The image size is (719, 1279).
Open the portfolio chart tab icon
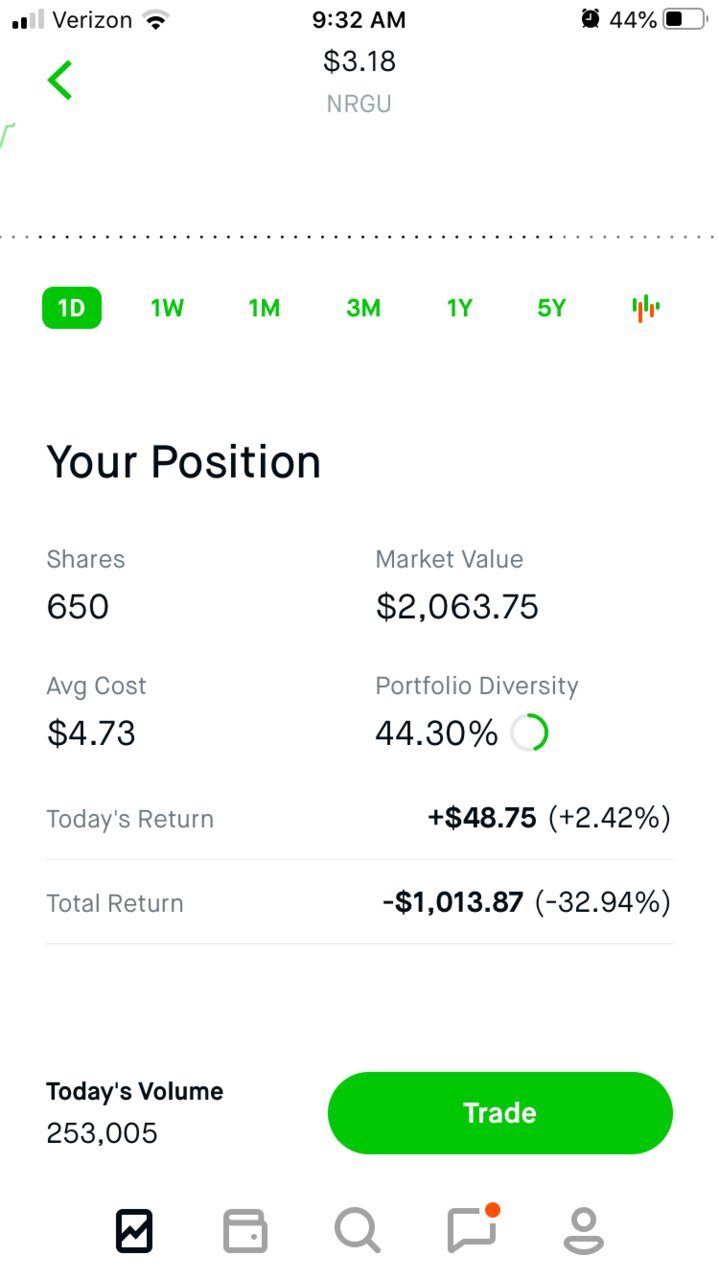134,1230
